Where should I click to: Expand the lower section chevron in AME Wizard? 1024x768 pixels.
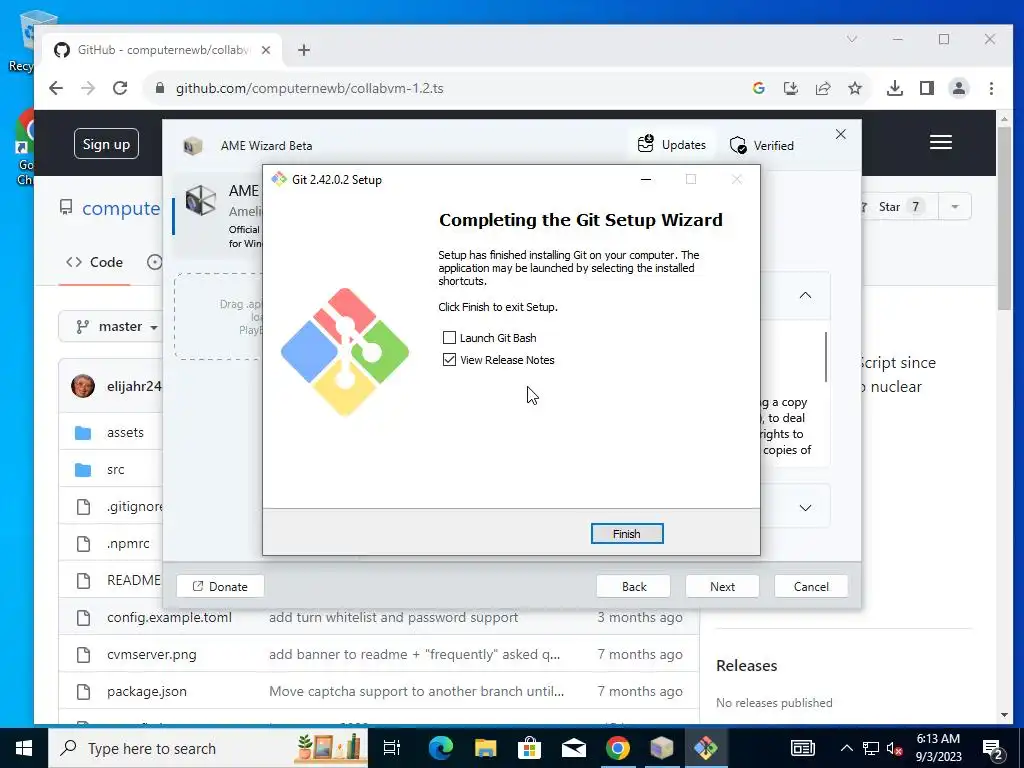tap(805, 507)
